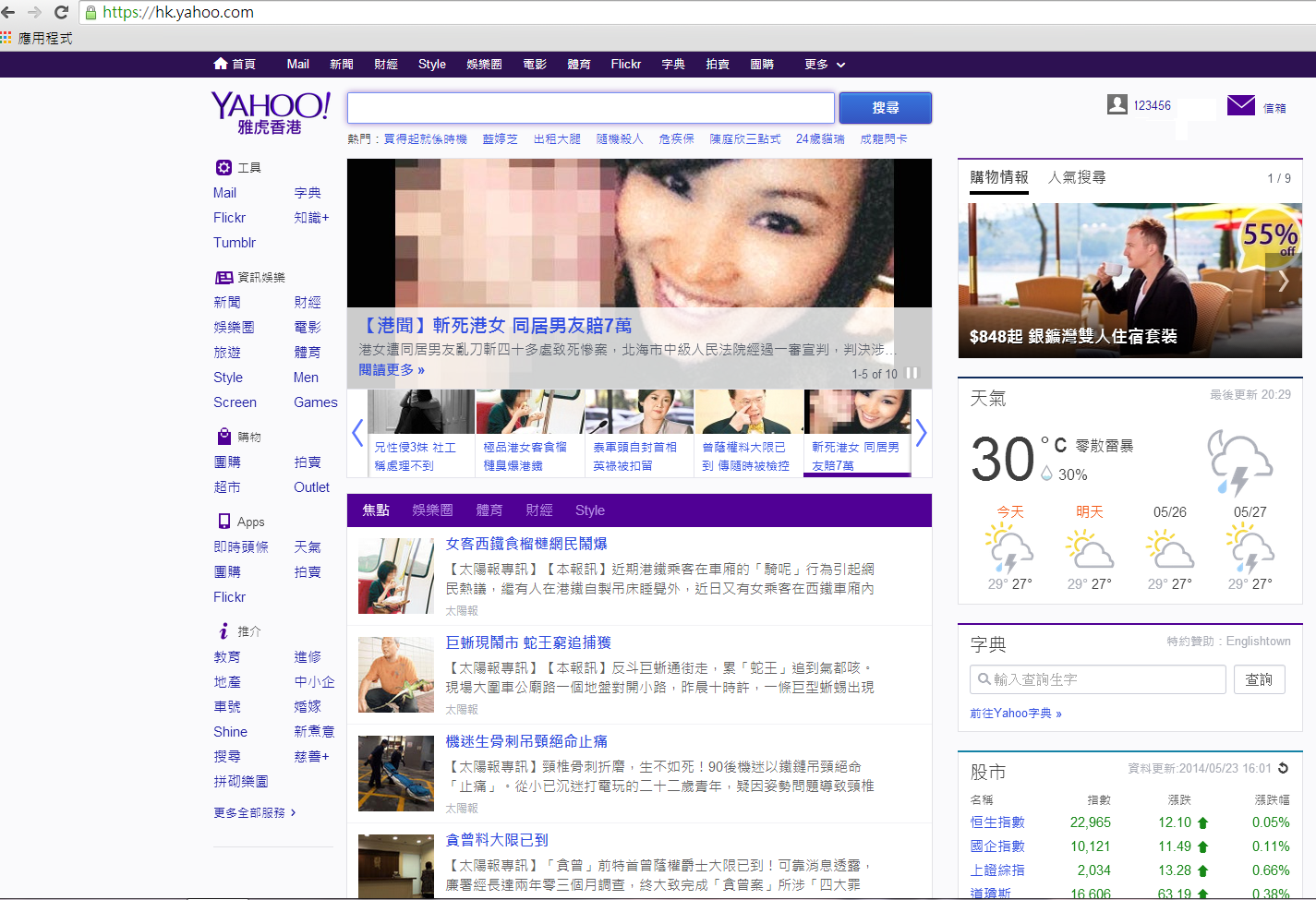Image resolution: width=1316 pixels, height=900 pixels.
Task: Click the hotel promo banner image
Action: 1129,281
